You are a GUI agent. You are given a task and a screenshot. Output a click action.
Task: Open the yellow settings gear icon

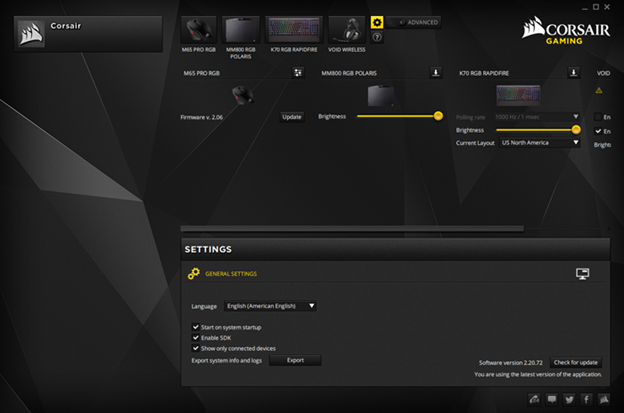pyautogui.click(x=377, y=22)
